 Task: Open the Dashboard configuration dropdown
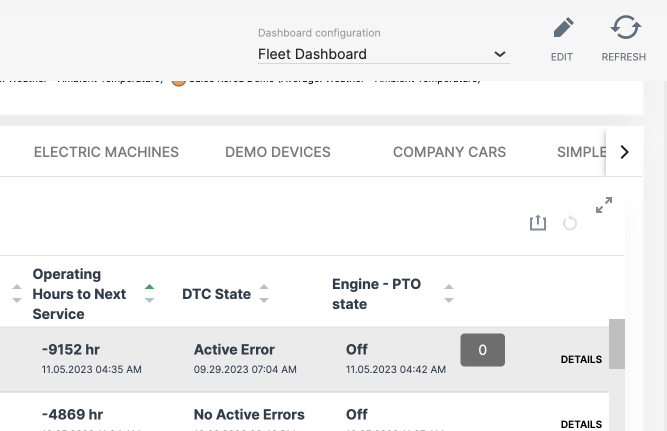point(382,54)
